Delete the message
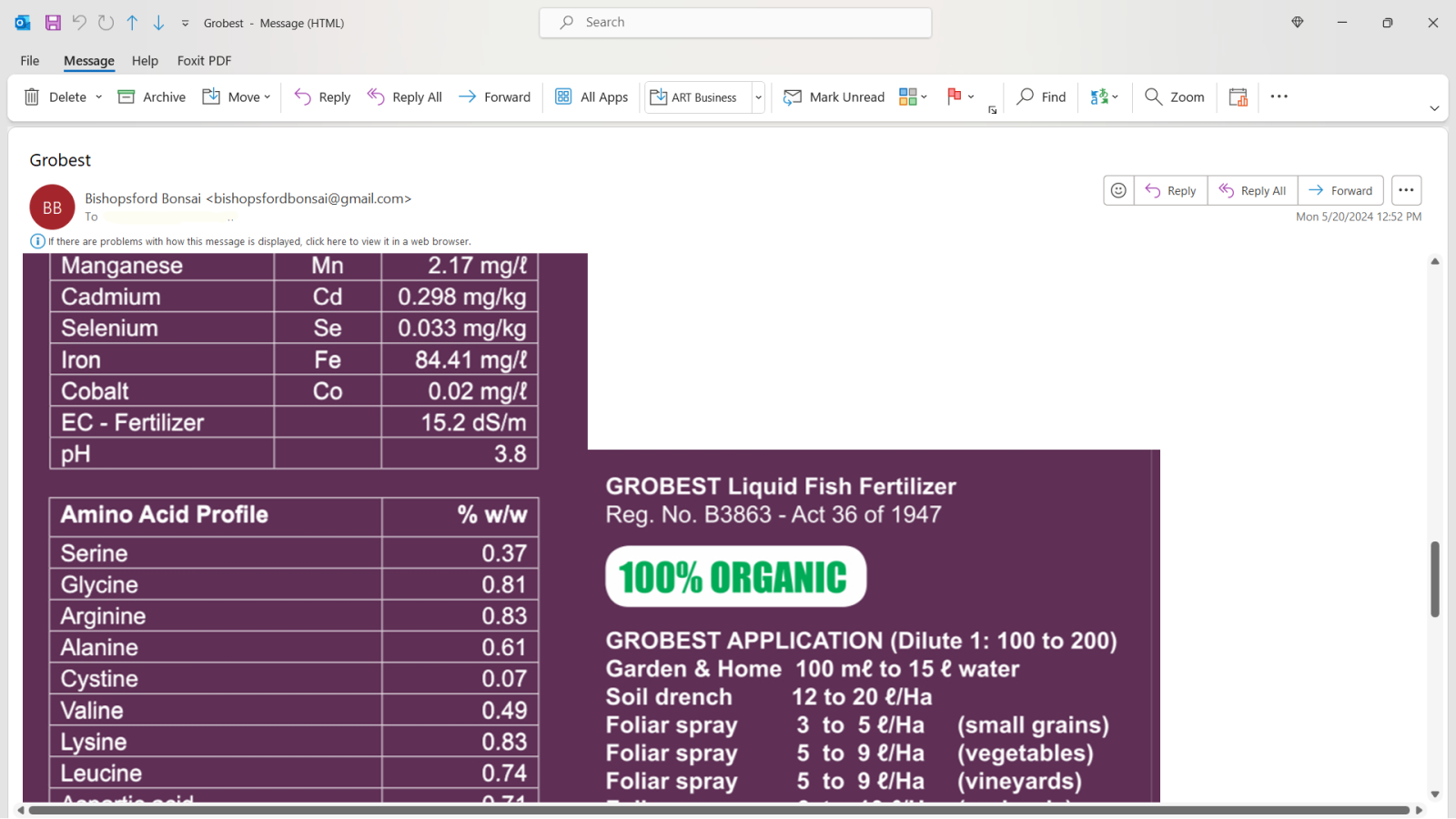The height and width of the screenshot is (819, 1456). pyautogui.click(x=55, y=96)
